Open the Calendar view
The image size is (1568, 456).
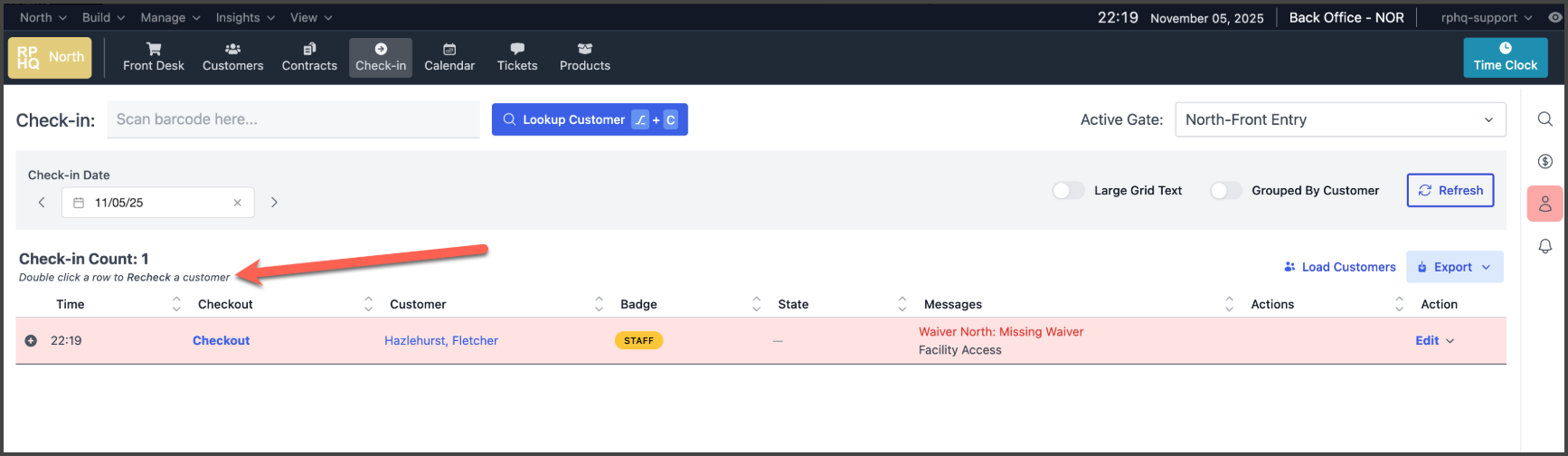point(449,57)
